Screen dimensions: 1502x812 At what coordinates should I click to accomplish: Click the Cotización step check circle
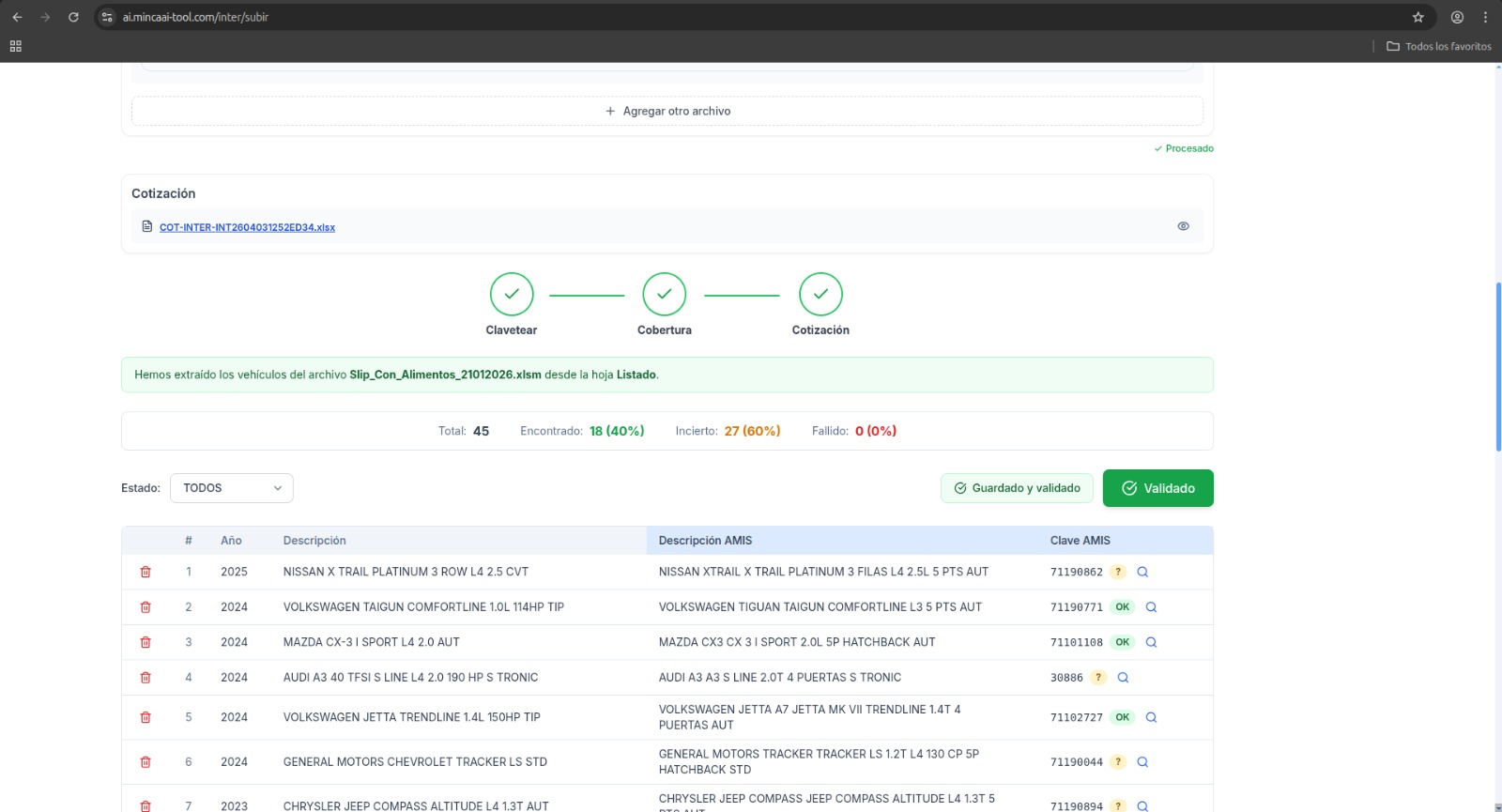pyautogui.click(x=820, y=295)
